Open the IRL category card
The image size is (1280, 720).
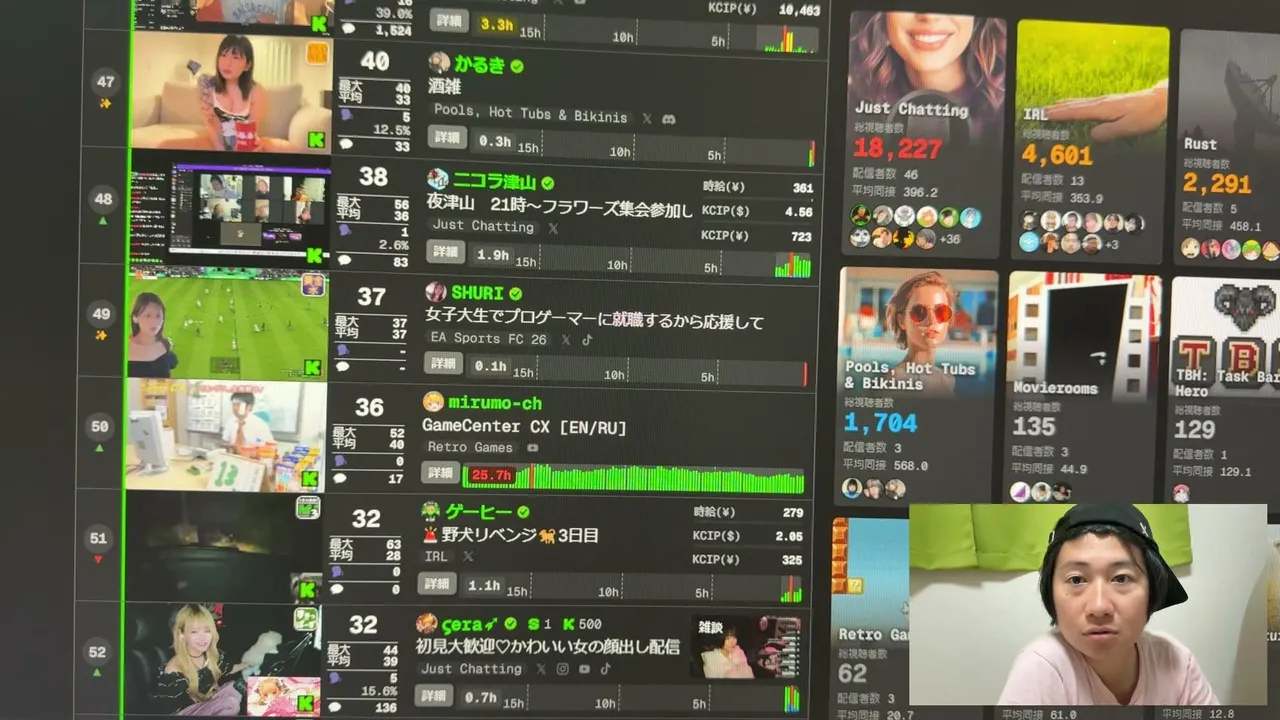coord(1093,140)
